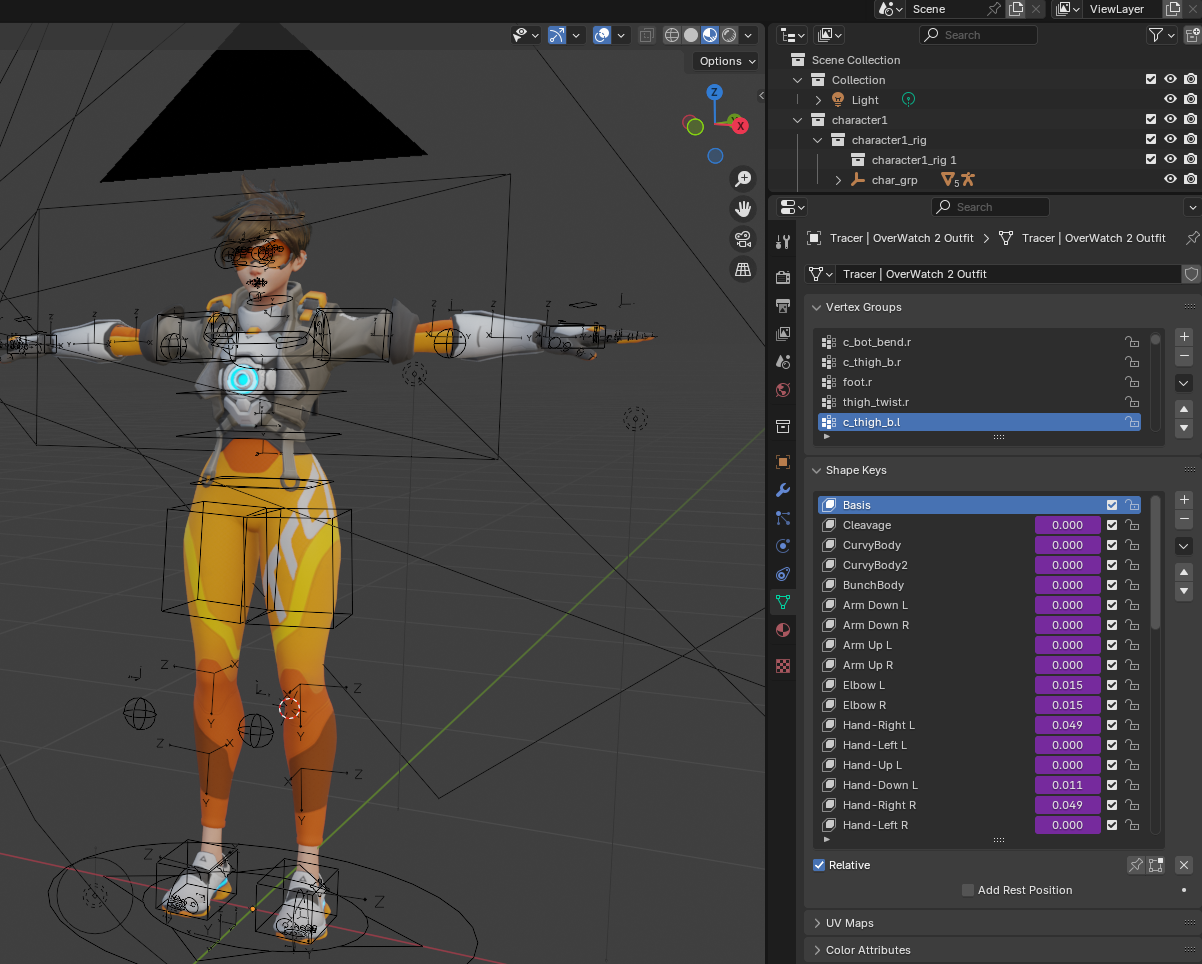Uncheck the Relative shape keys checkbox
The height and width of the screenshot is (964, 1202).
(819, 865)
